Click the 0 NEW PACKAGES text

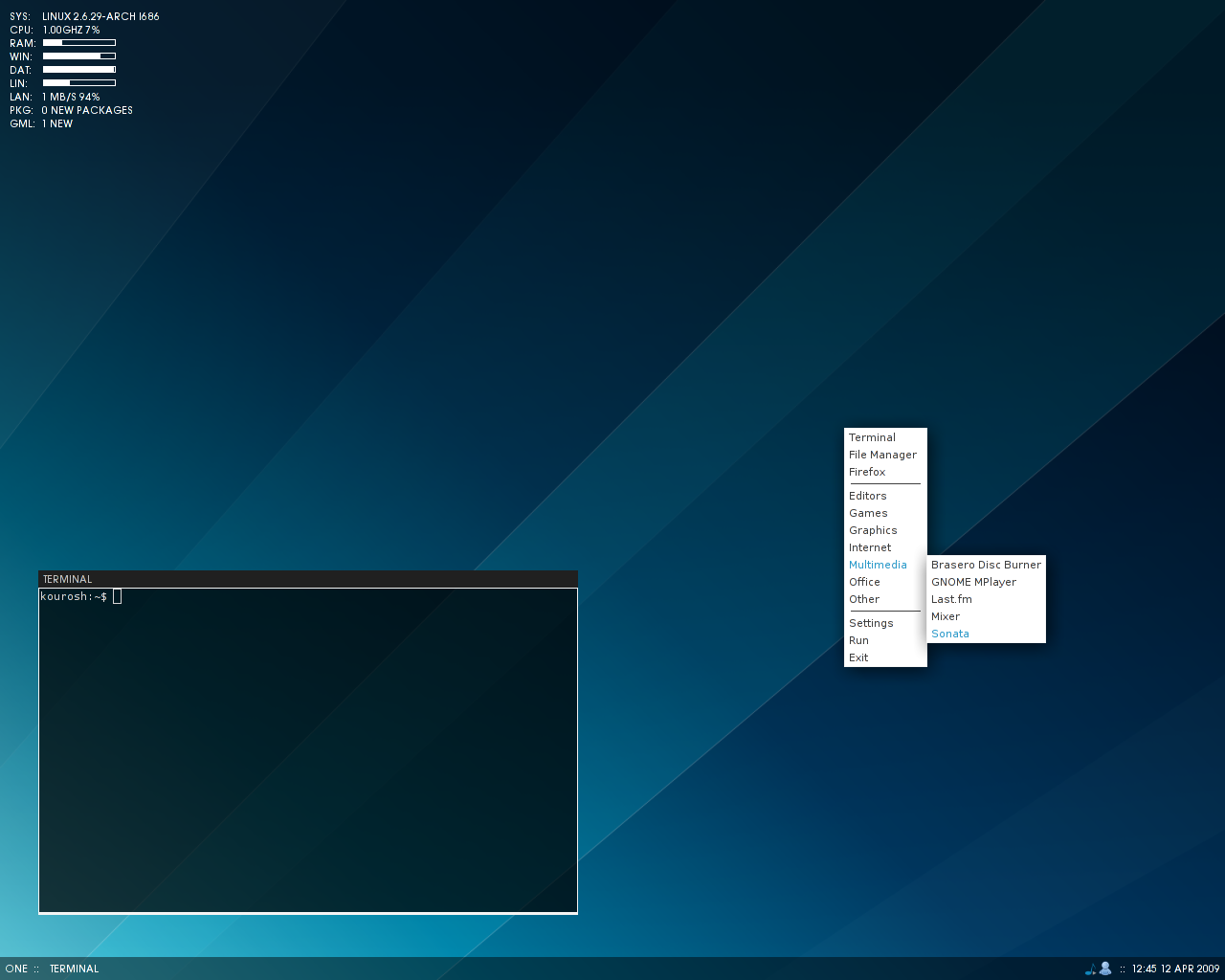87,110
